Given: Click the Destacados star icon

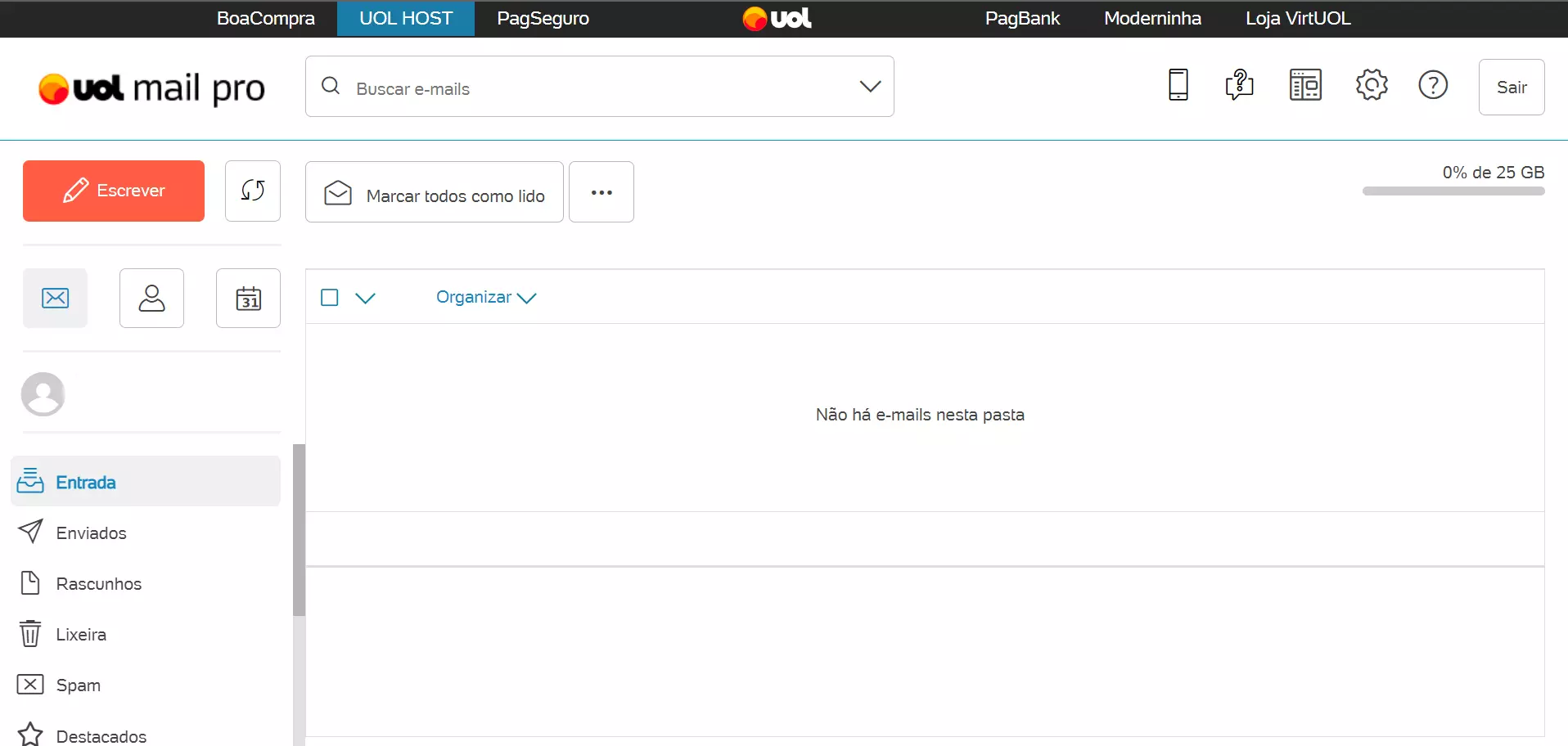Looking at the screenshot, I should tap(30, 735).
